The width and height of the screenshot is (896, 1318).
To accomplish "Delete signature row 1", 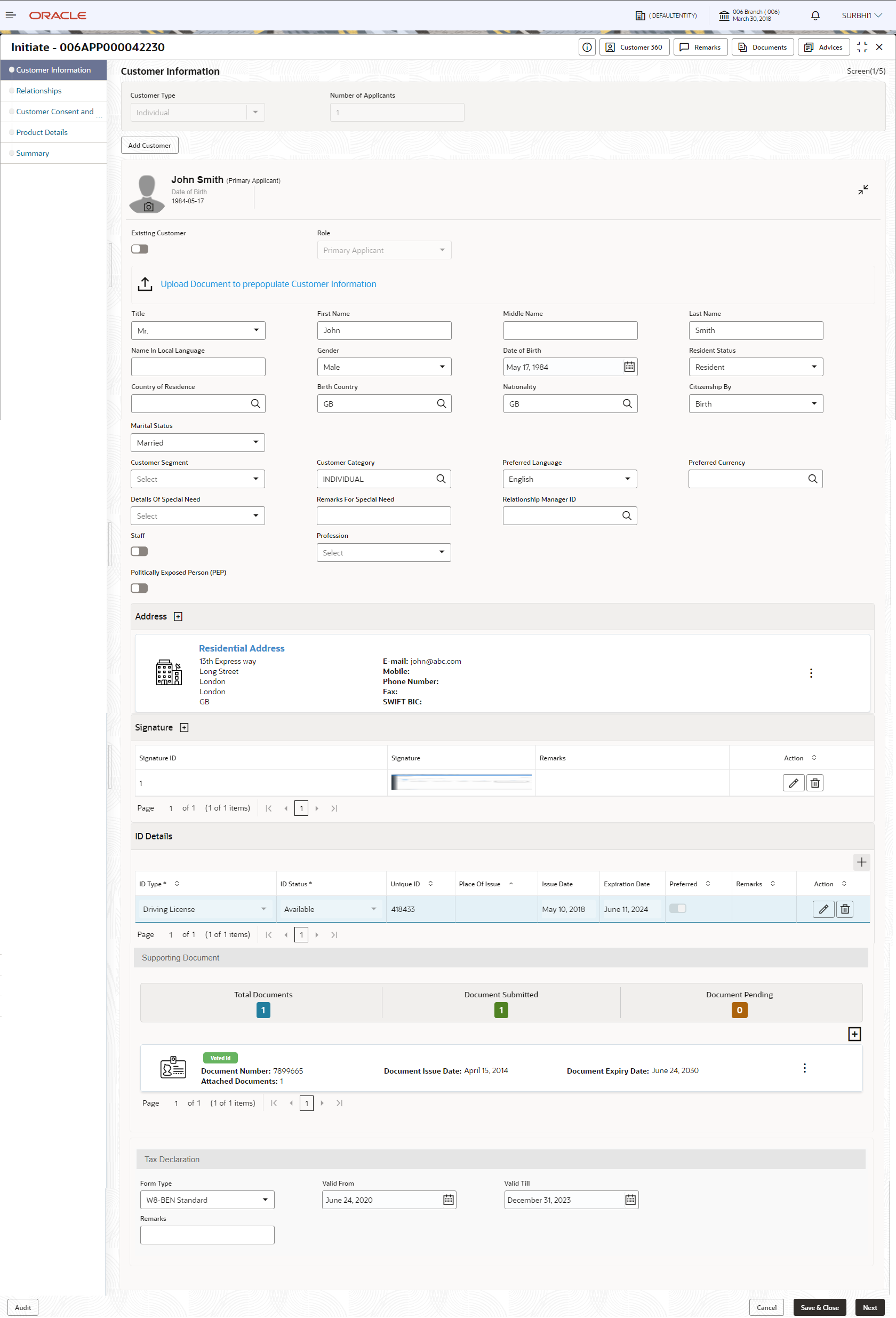I will [x=815, y=783].
